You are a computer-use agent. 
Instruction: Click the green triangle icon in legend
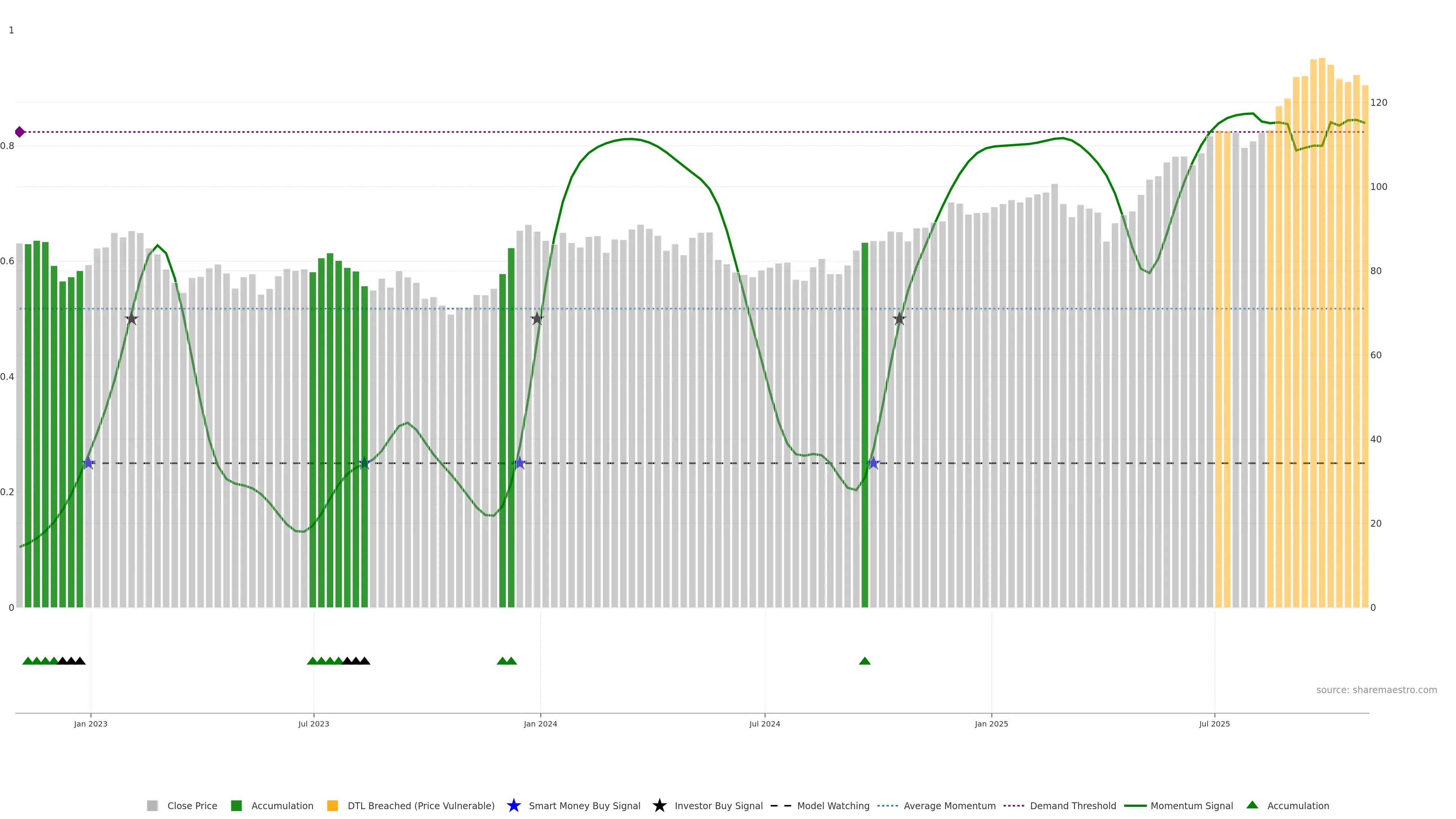(1252, 805)
